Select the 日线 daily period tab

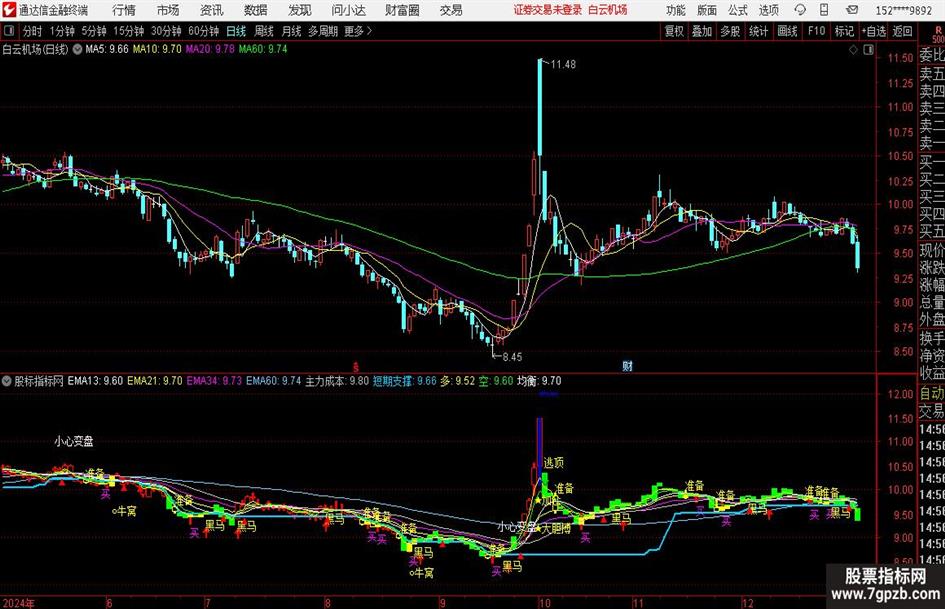point(236,31)
